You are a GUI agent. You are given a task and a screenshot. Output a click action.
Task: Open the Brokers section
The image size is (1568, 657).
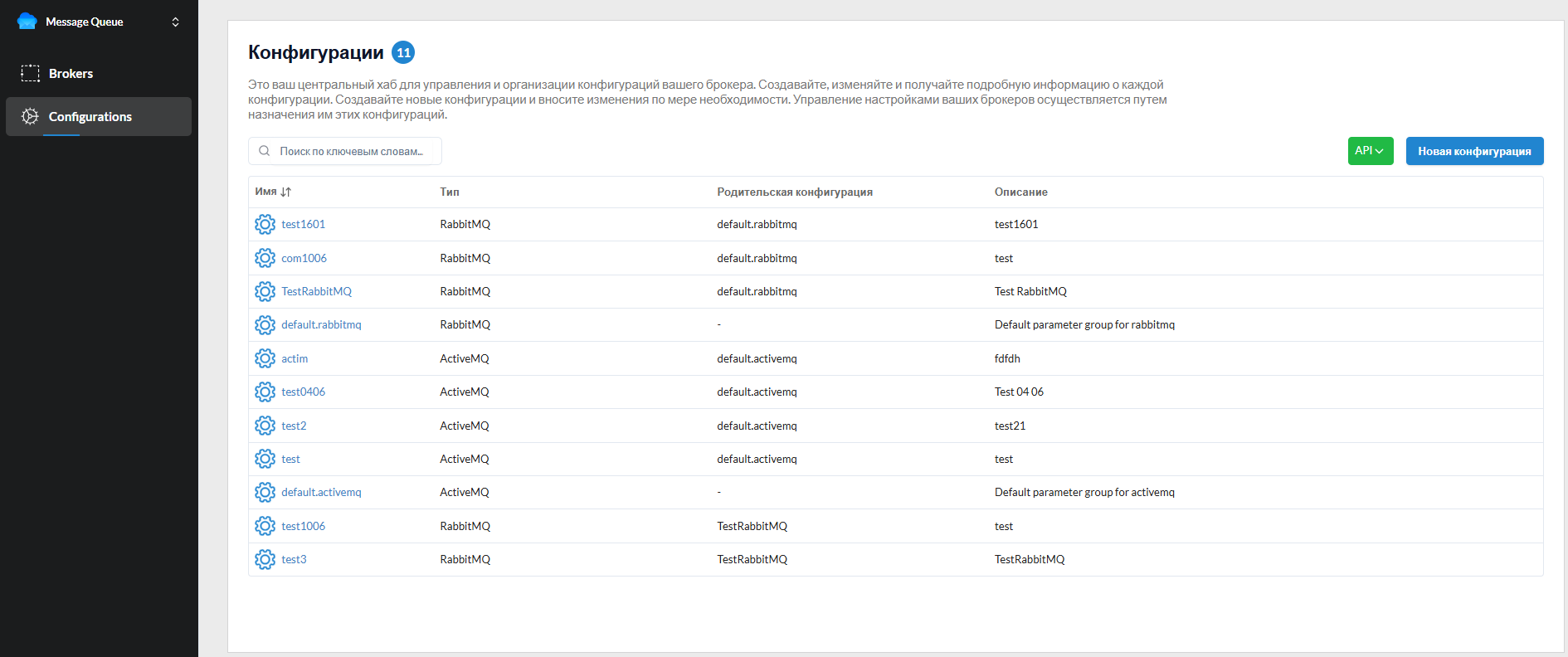coord(99,73)
